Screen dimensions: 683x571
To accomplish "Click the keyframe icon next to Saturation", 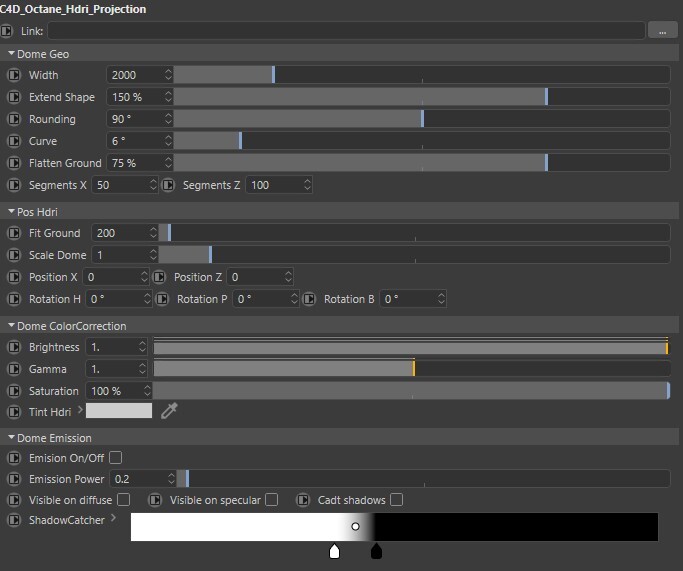I will click(14, 391).
